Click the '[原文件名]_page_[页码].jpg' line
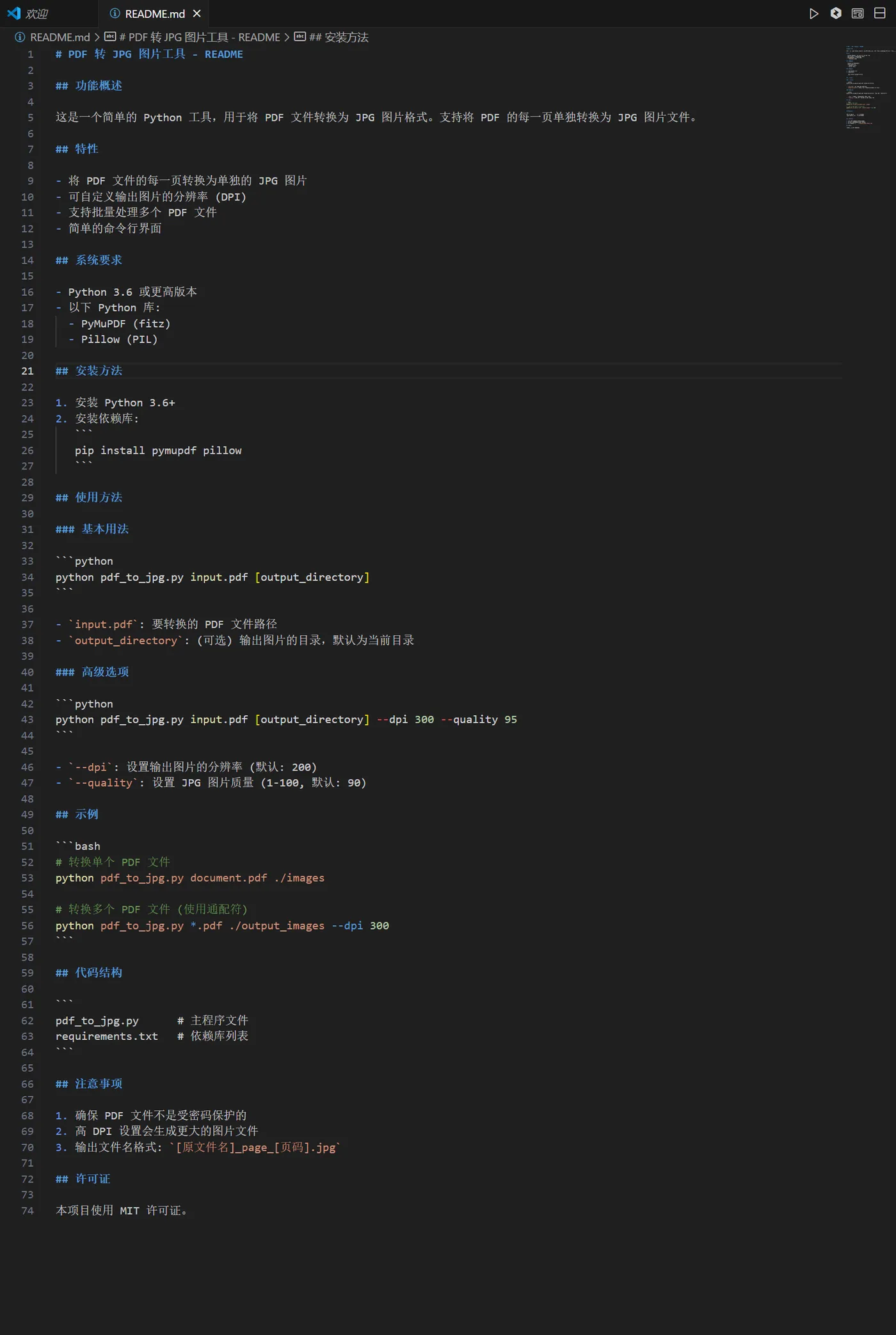This screenshot has height=1335, width=896. click(x=198, y=1147)
